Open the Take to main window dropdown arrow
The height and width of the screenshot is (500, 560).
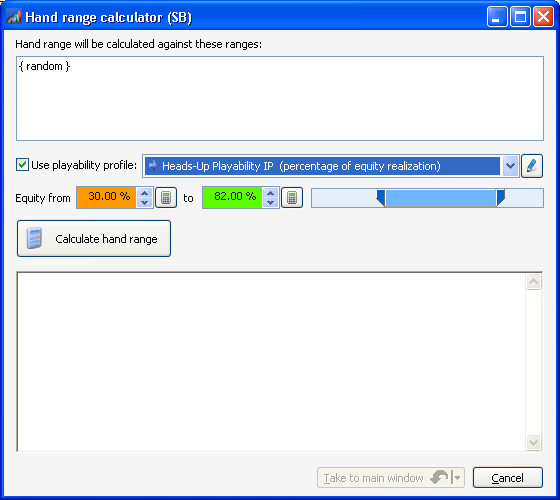[x=457, y=478]
